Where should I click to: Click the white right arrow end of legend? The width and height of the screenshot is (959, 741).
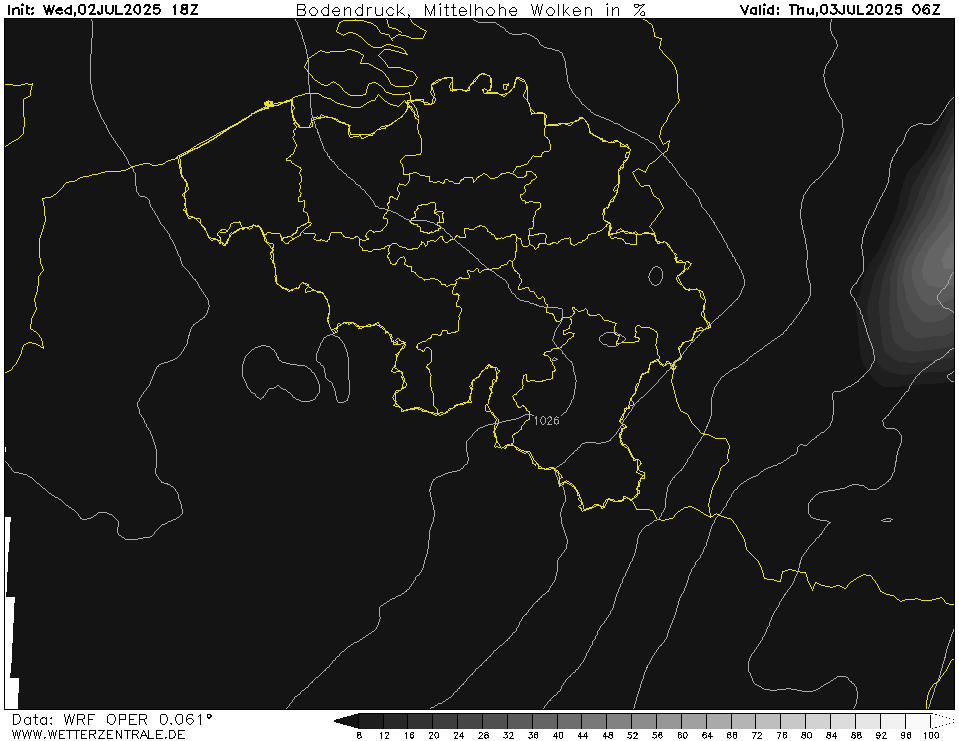[x=942, y=721]
